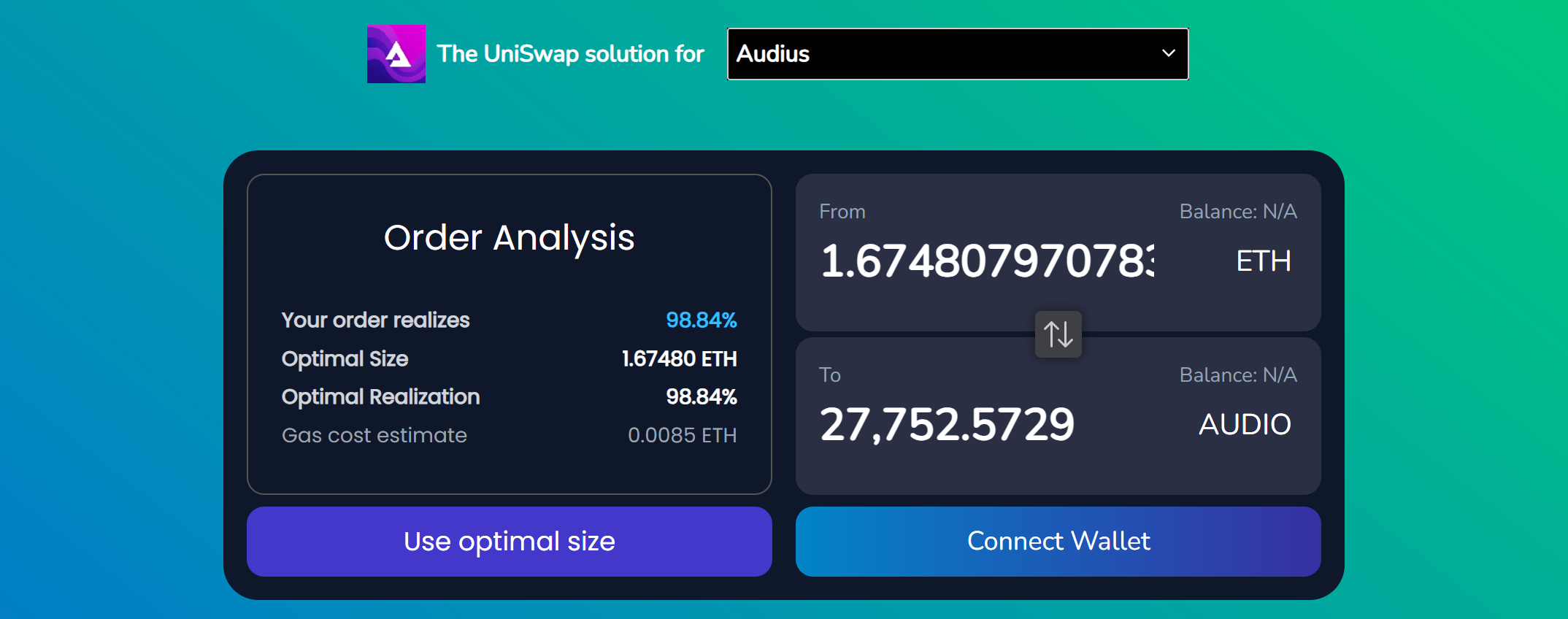Click the From label in swap panel

point(842,212)
